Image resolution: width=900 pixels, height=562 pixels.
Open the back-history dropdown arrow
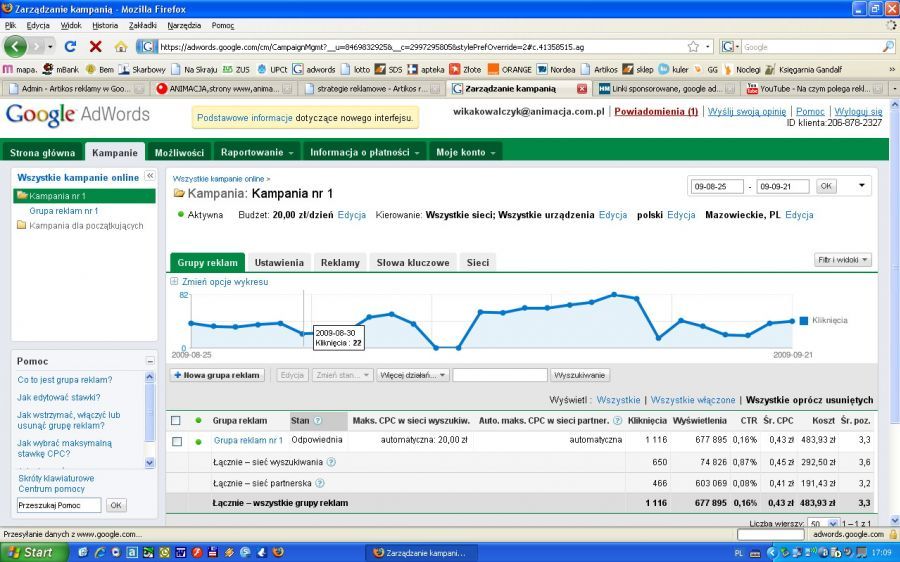coord(51,46)
